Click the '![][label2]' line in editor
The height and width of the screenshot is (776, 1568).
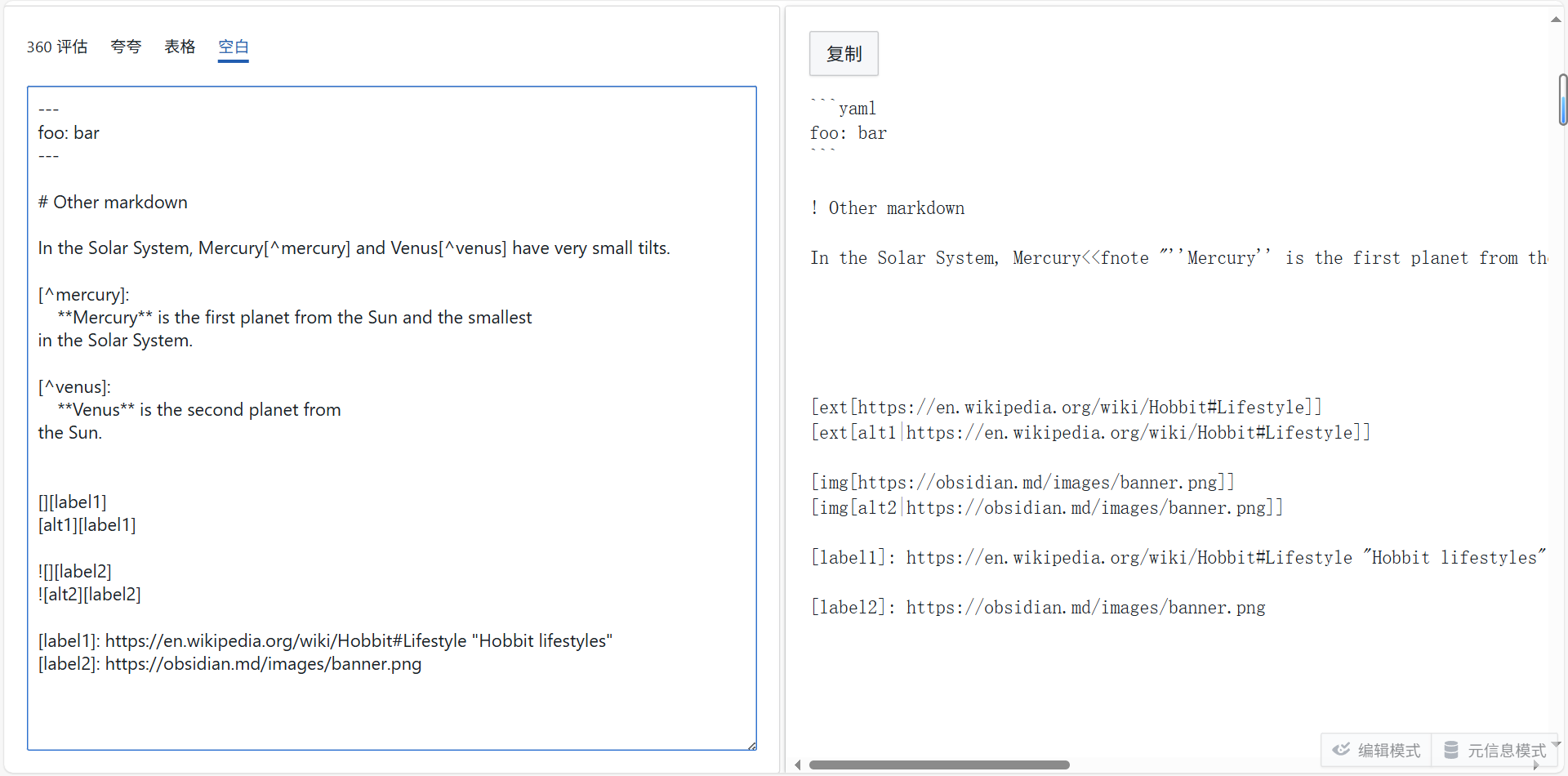click(x=75, y=571)
